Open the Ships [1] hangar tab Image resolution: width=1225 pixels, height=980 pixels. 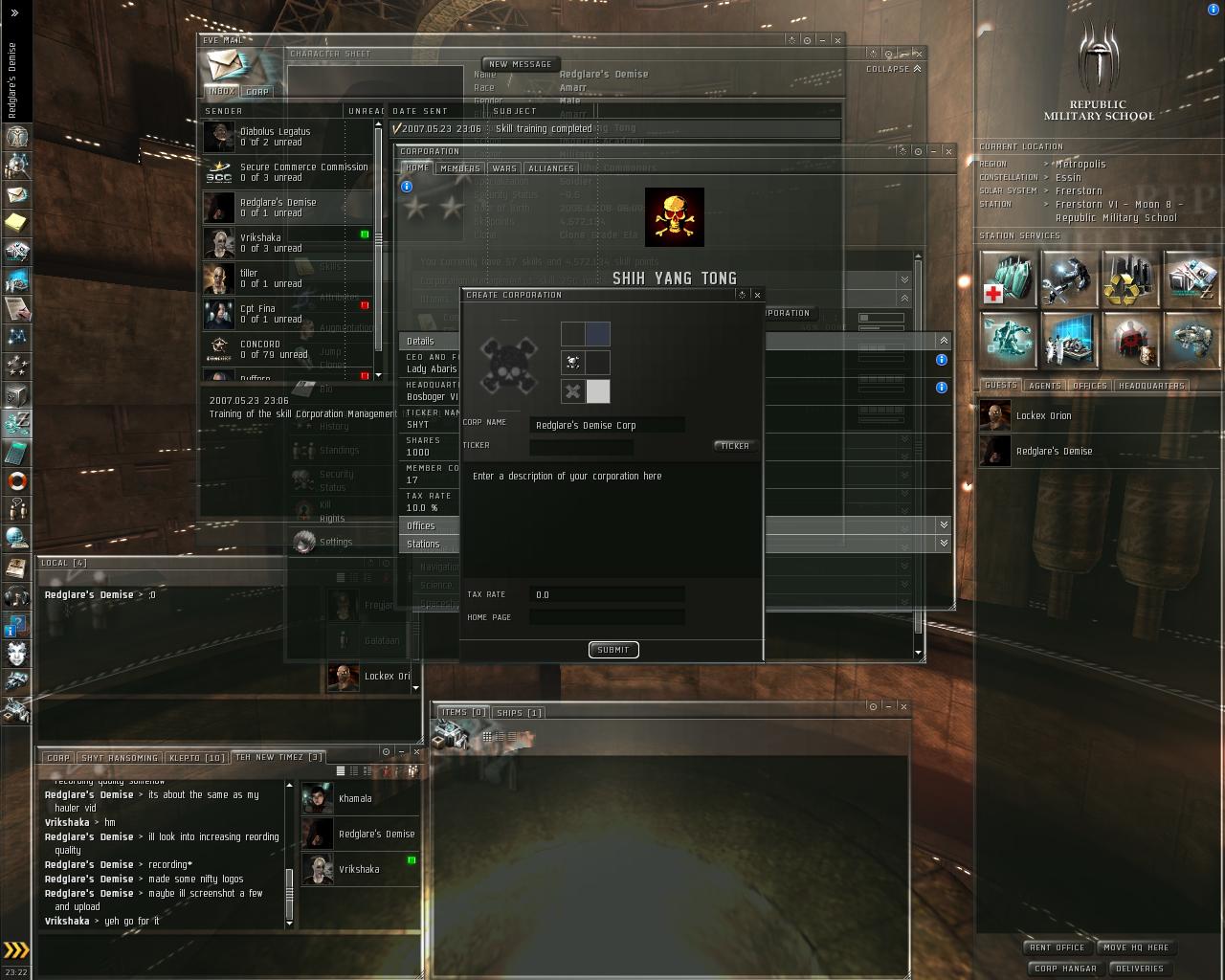[519, 713]
